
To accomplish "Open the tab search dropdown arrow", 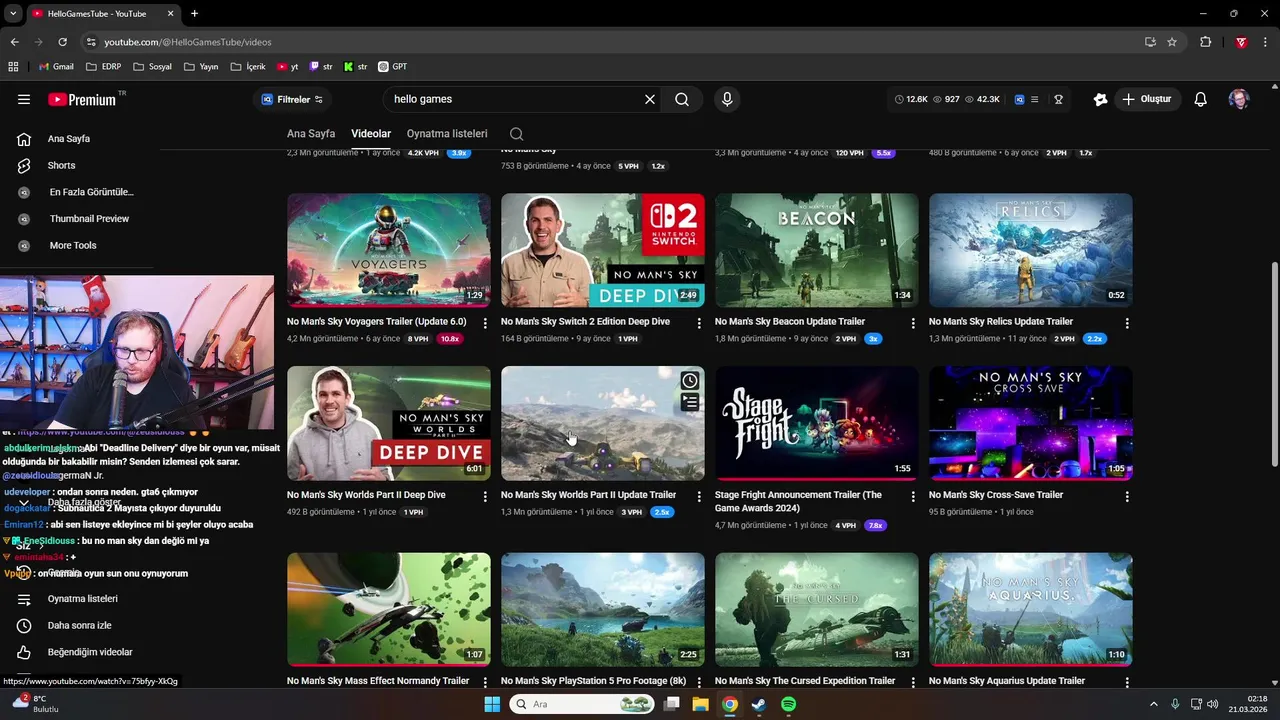I will point(14,14).
